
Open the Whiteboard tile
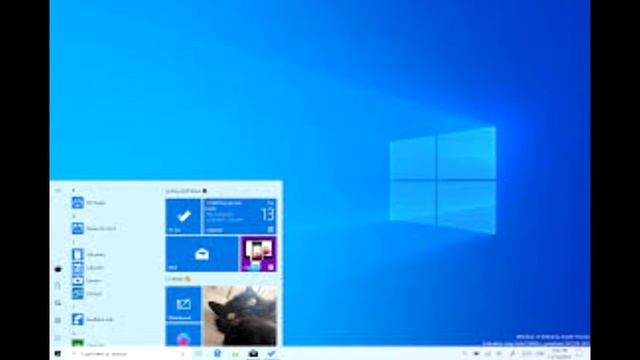[x=183, y=304]
